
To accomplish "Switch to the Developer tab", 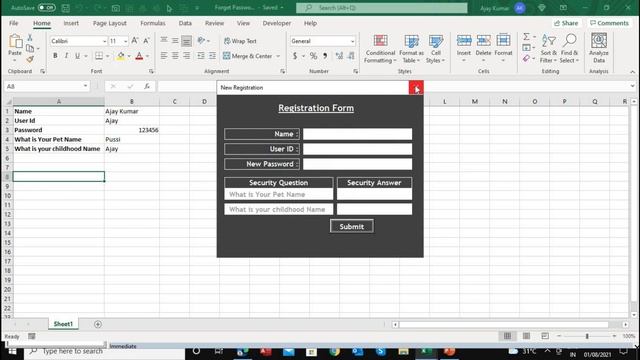I will [x=277, y=23].
